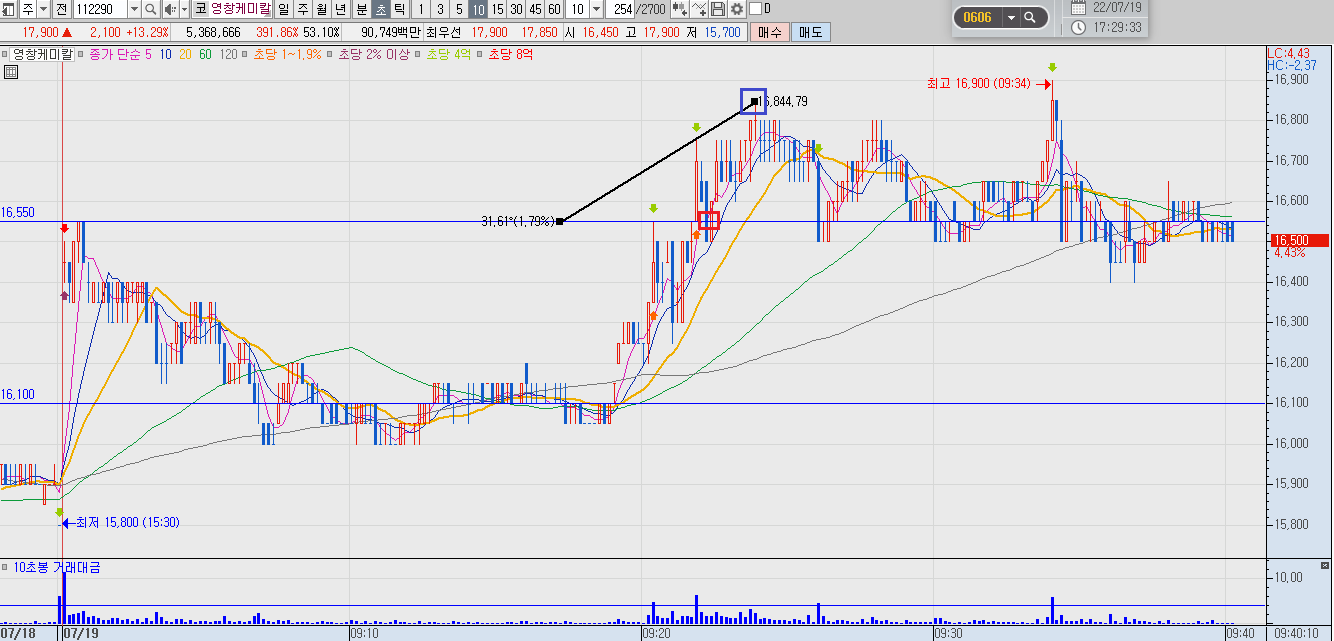1334x641 pixels.
Task: Click the 매수 buy button
Action: (770, 31)
